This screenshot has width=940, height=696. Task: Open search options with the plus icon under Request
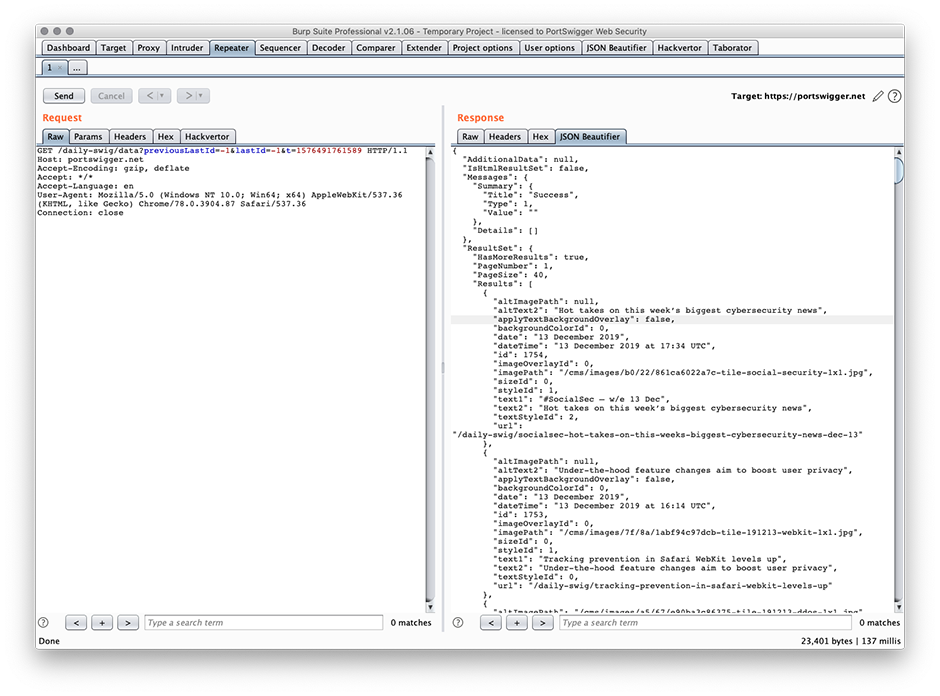[102, 622]
